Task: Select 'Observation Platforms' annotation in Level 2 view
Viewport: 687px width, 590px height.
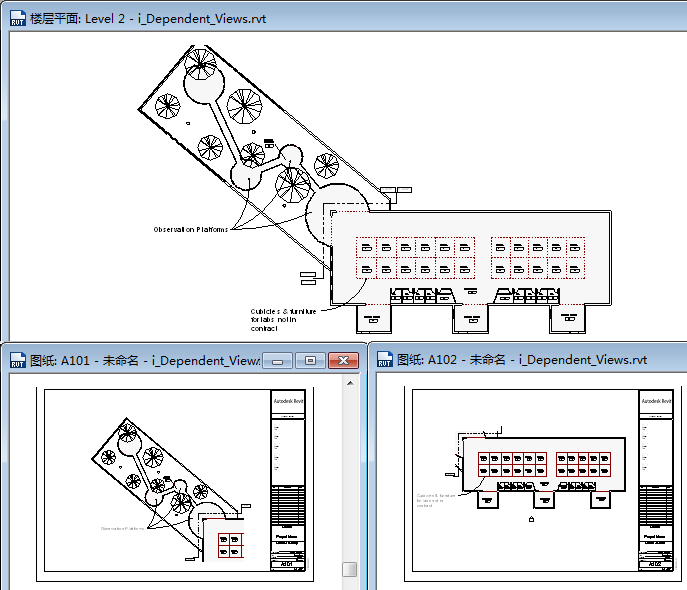Action: (191, 230)
